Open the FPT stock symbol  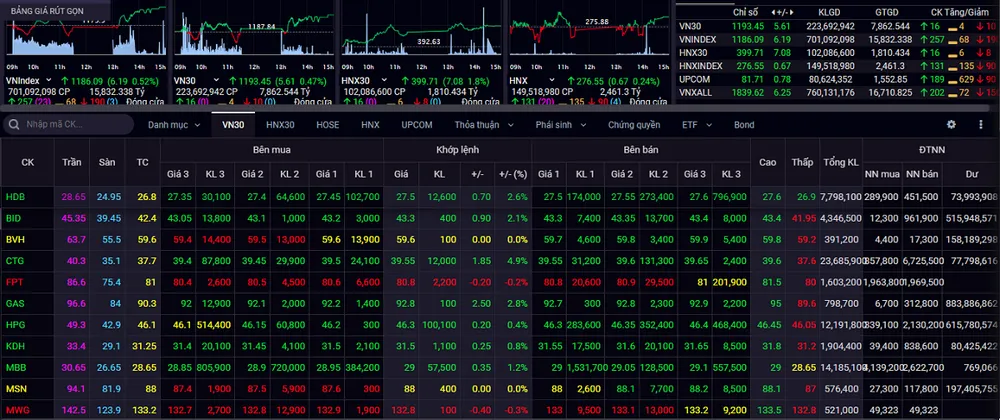[14, 283]
